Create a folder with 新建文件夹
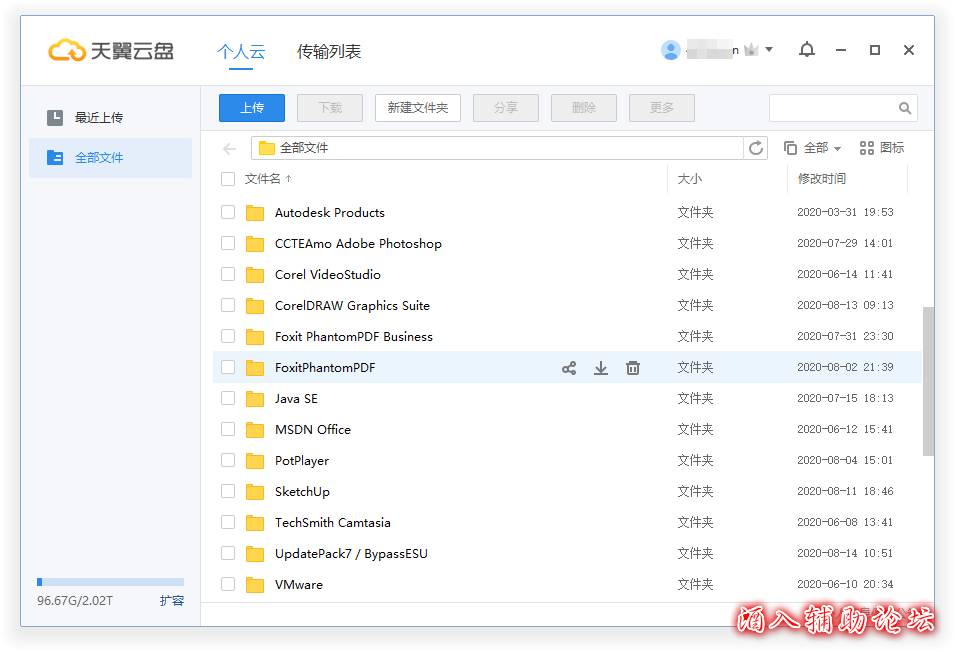Screen dimensions: 955x652 click(x=418, y=108)
